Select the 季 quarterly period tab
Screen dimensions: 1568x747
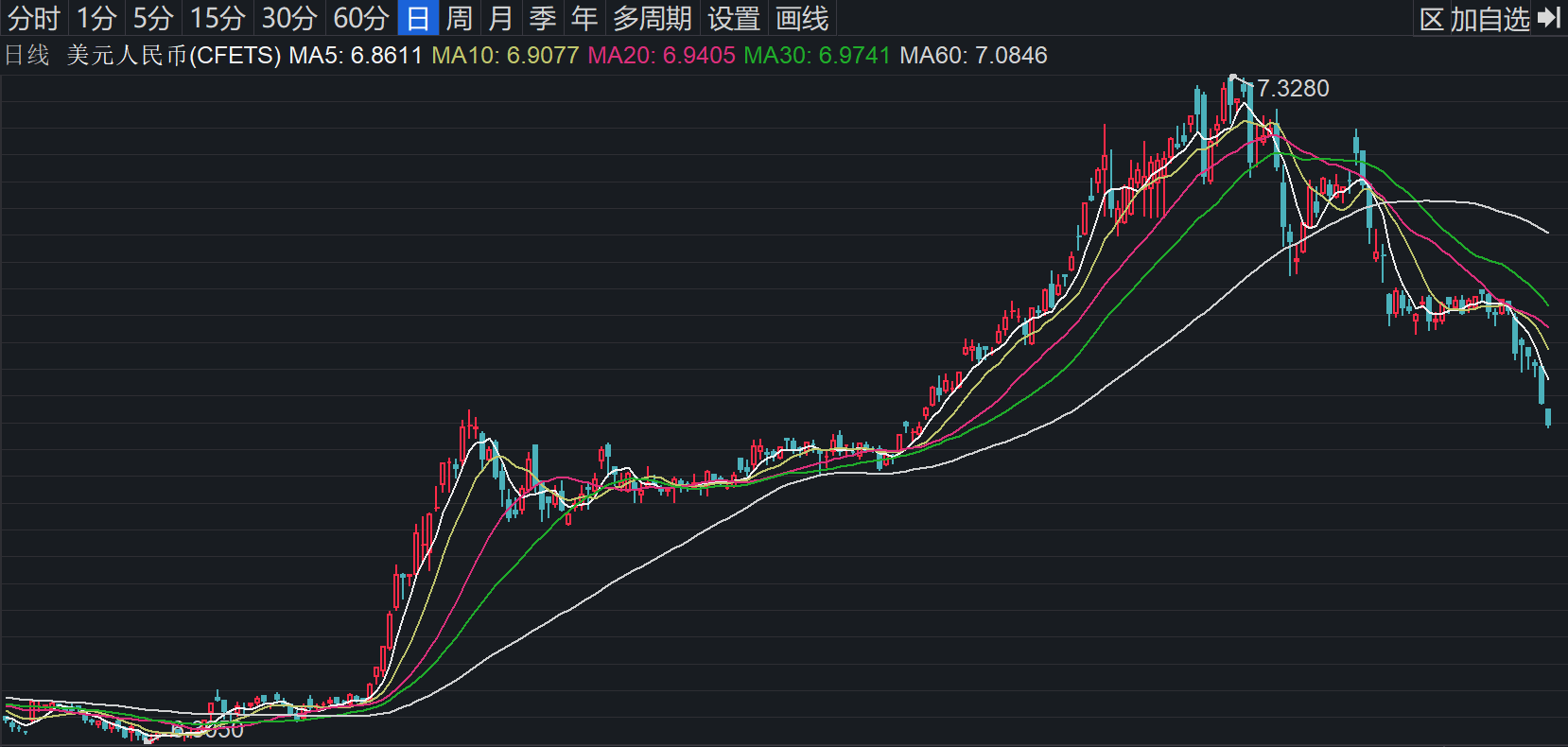[543, 18]
